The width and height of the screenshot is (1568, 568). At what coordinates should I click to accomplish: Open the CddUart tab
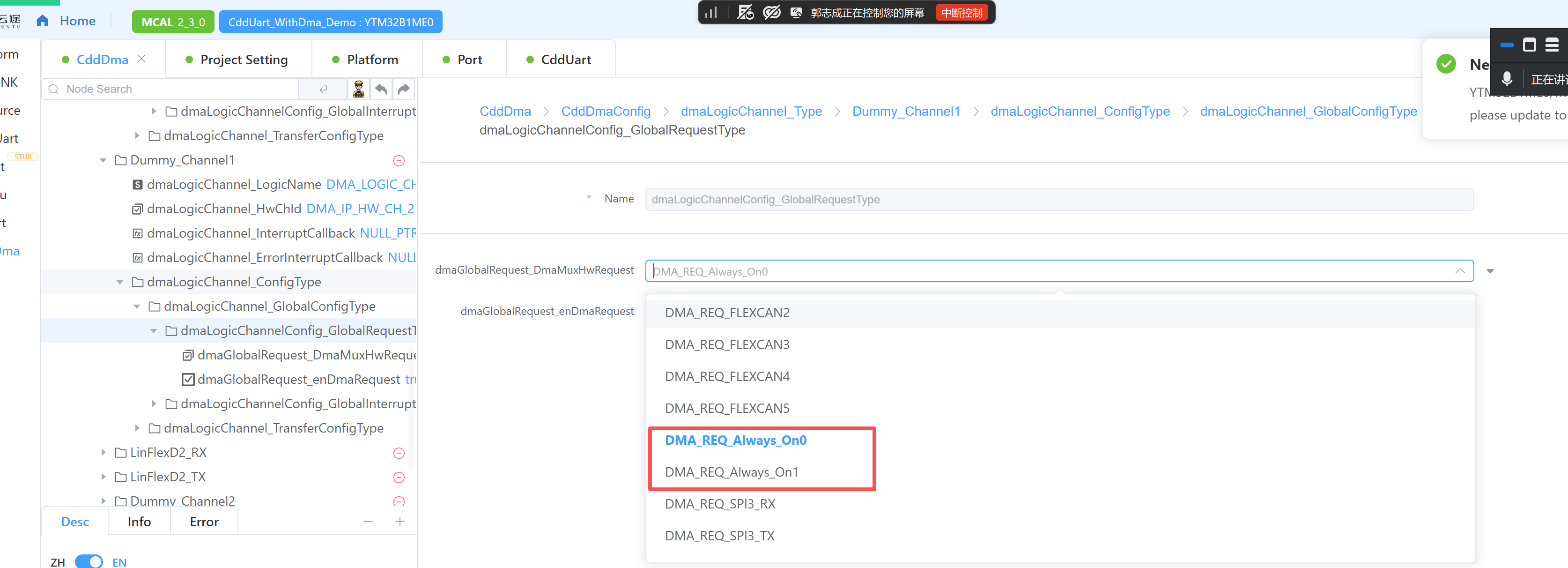[x=559, y=60]
